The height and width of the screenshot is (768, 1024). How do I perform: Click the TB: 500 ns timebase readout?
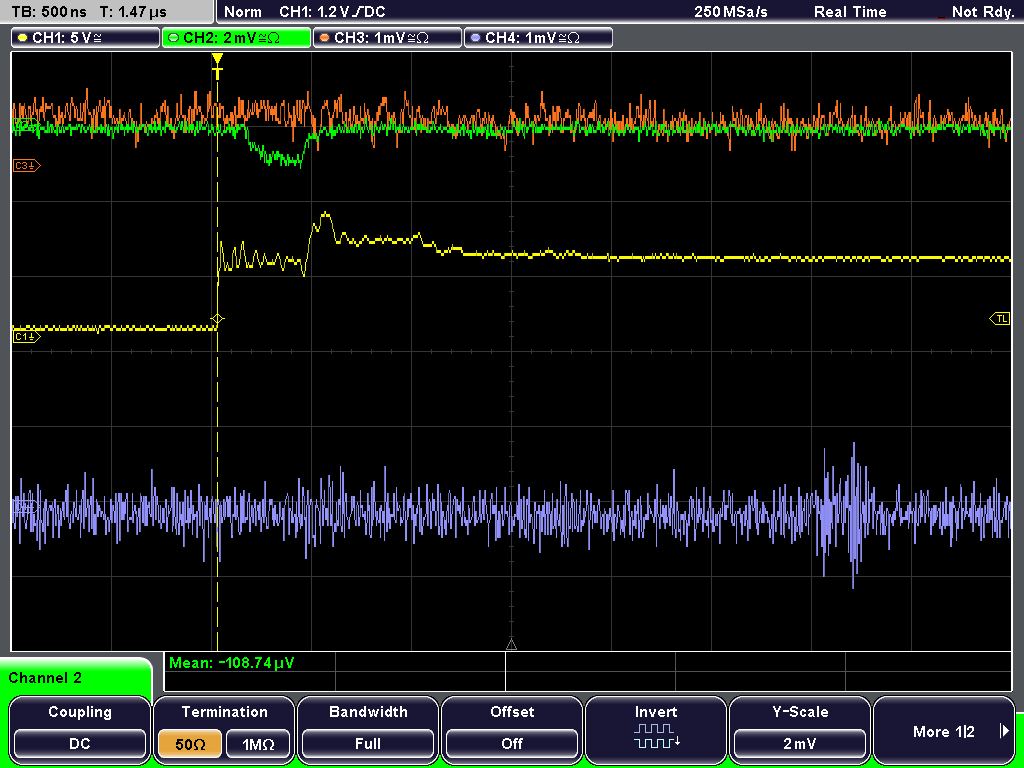tap(50, 12)
